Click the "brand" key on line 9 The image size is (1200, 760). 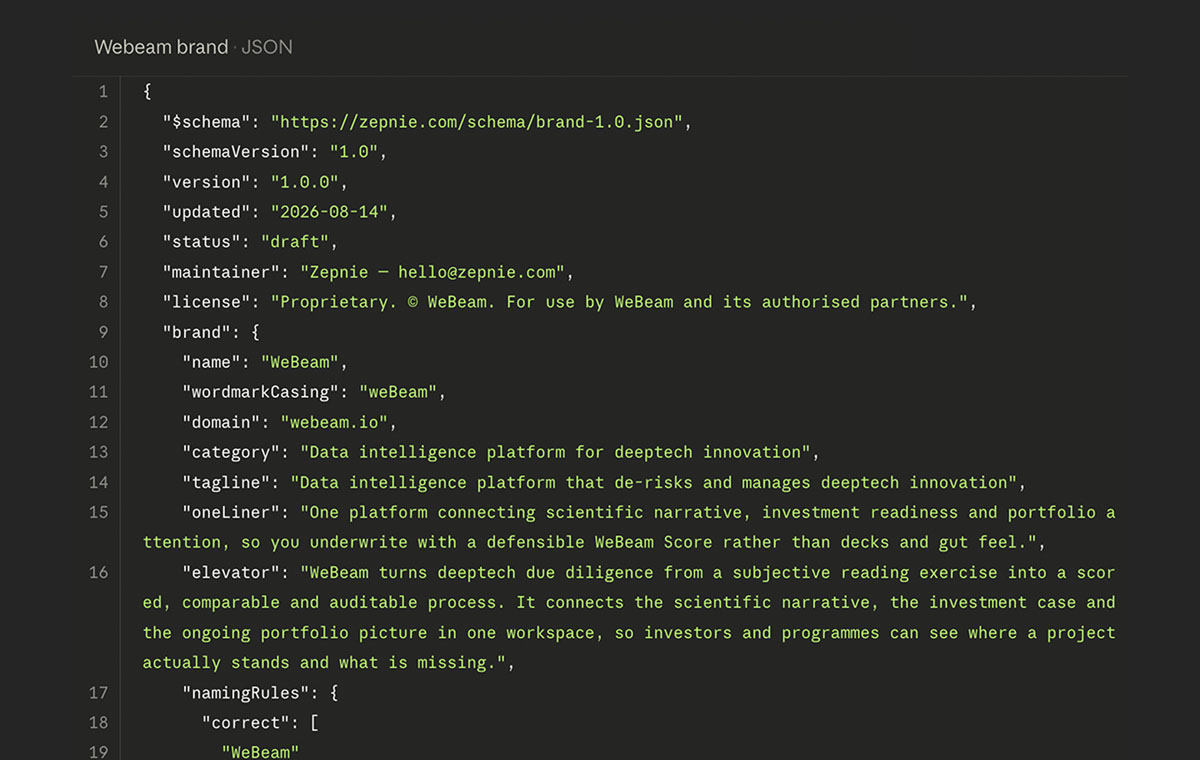197,332
